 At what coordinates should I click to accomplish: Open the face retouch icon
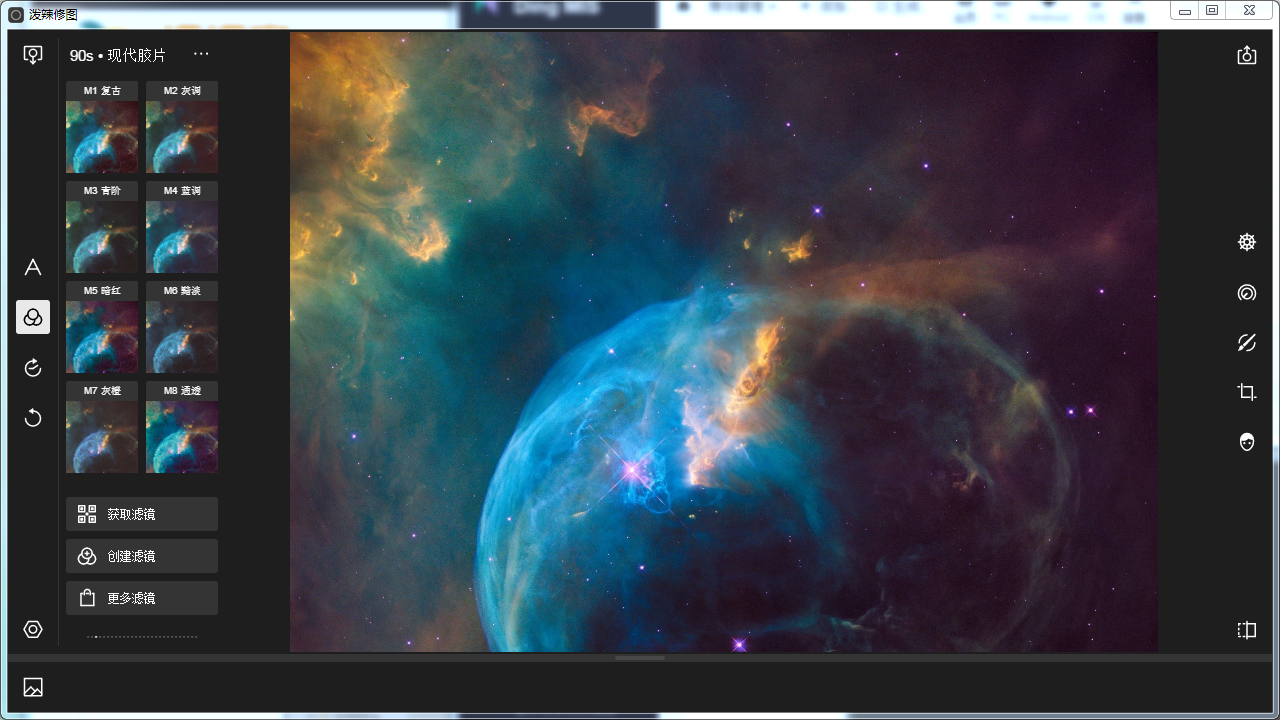click(x=1246, y=442)
